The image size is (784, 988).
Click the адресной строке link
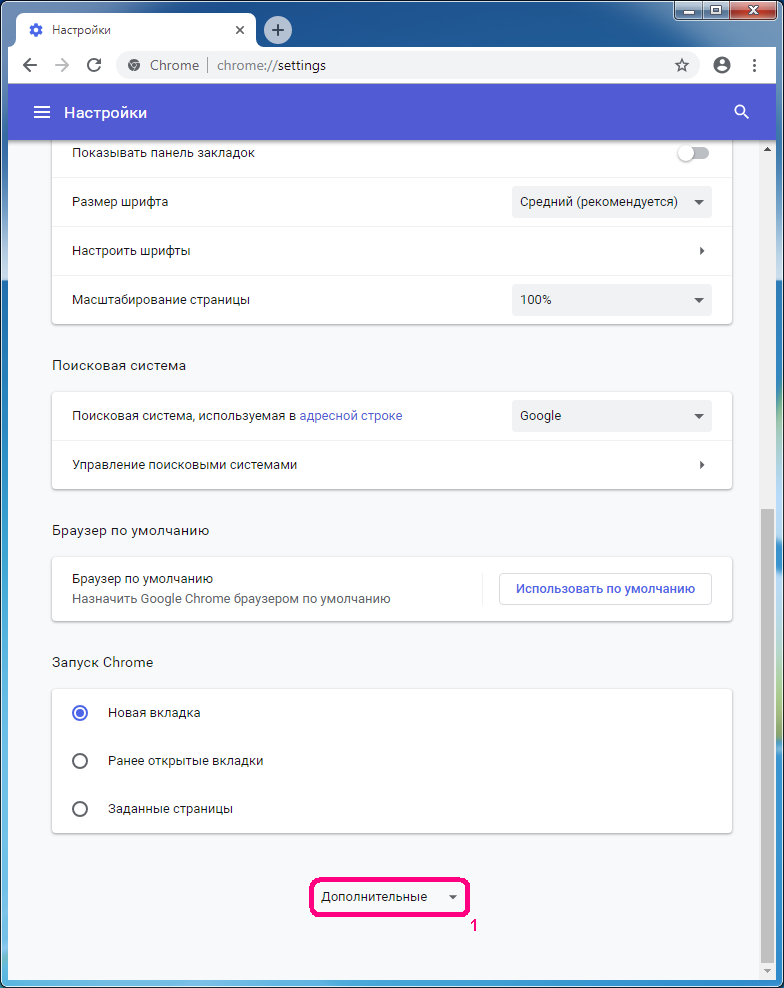tap(351, 416)
